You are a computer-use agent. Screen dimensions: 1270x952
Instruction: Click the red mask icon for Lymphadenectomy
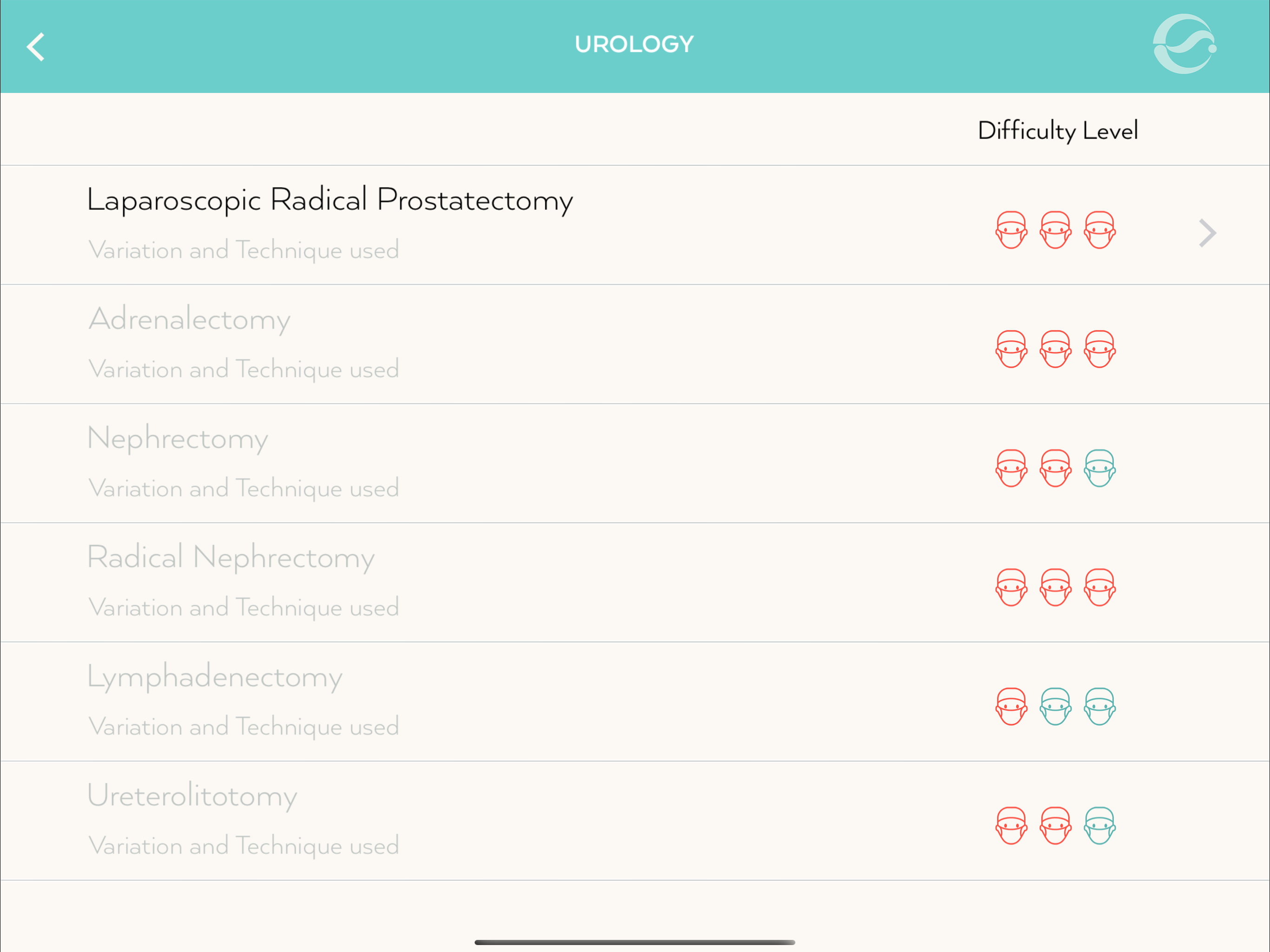click(x=1011, y=706)
